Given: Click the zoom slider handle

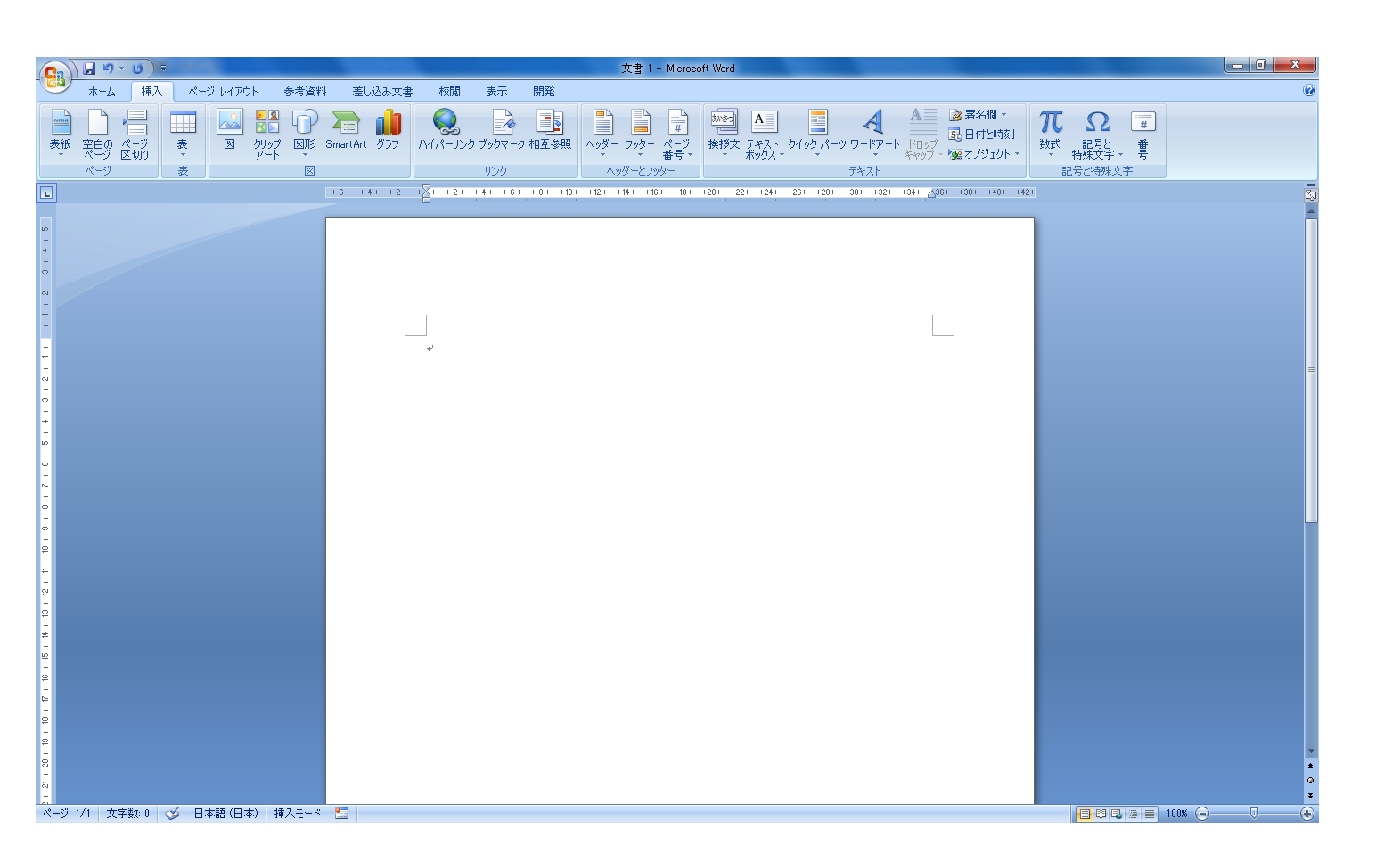Looking at the screenshot, I should (1254, 813).
